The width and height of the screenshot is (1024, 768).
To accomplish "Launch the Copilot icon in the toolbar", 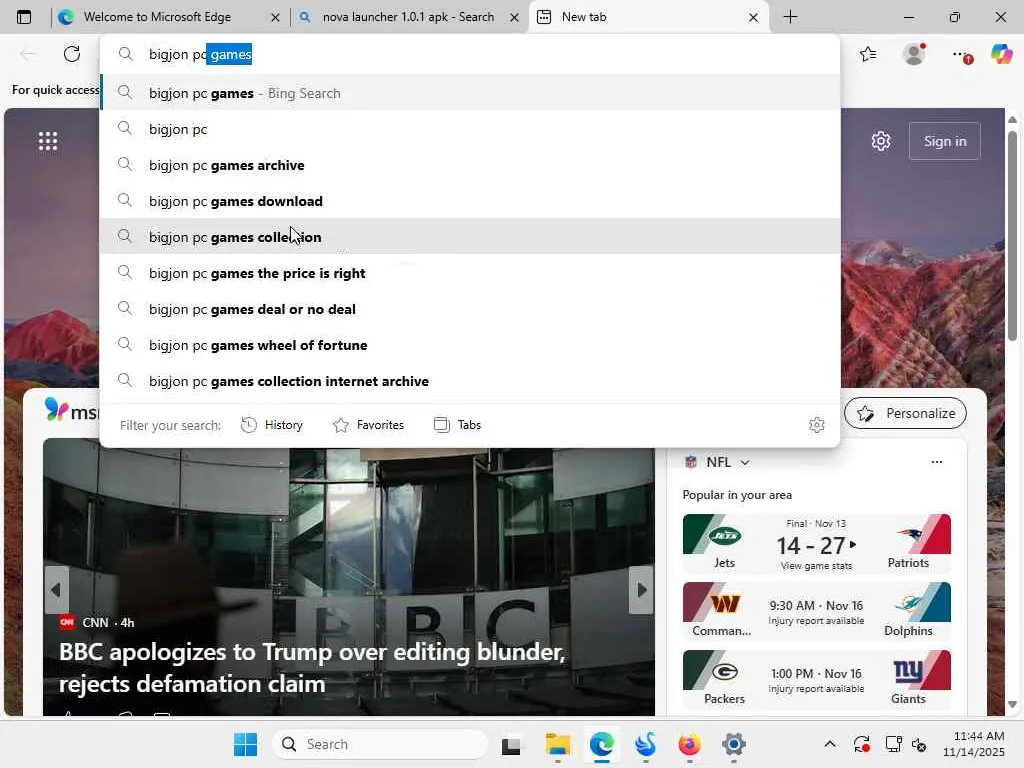I will click(x=1002, y=54).
